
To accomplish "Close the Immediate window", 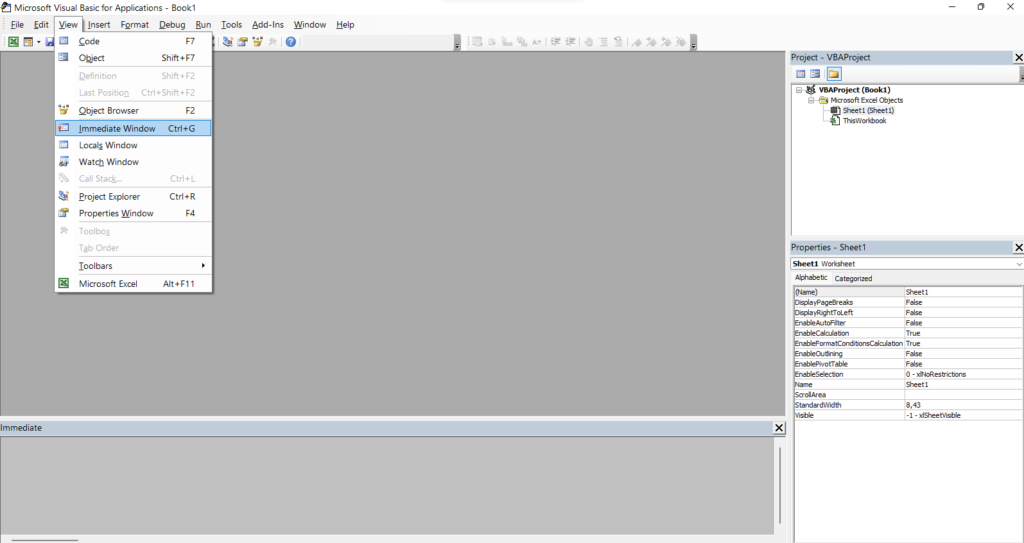I will [x=778, y=428].
